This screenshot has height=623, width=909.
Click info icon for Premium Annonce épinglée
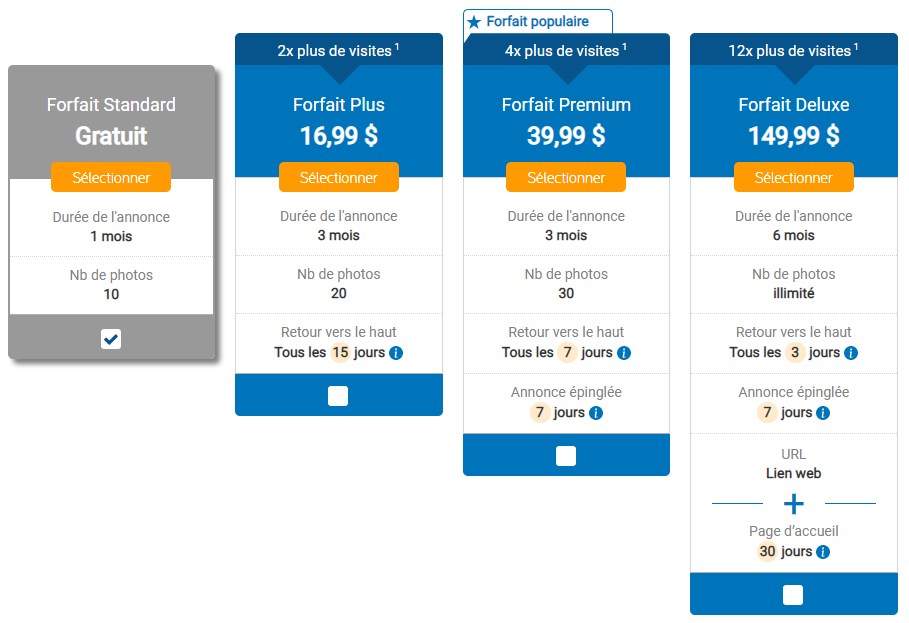596,413
